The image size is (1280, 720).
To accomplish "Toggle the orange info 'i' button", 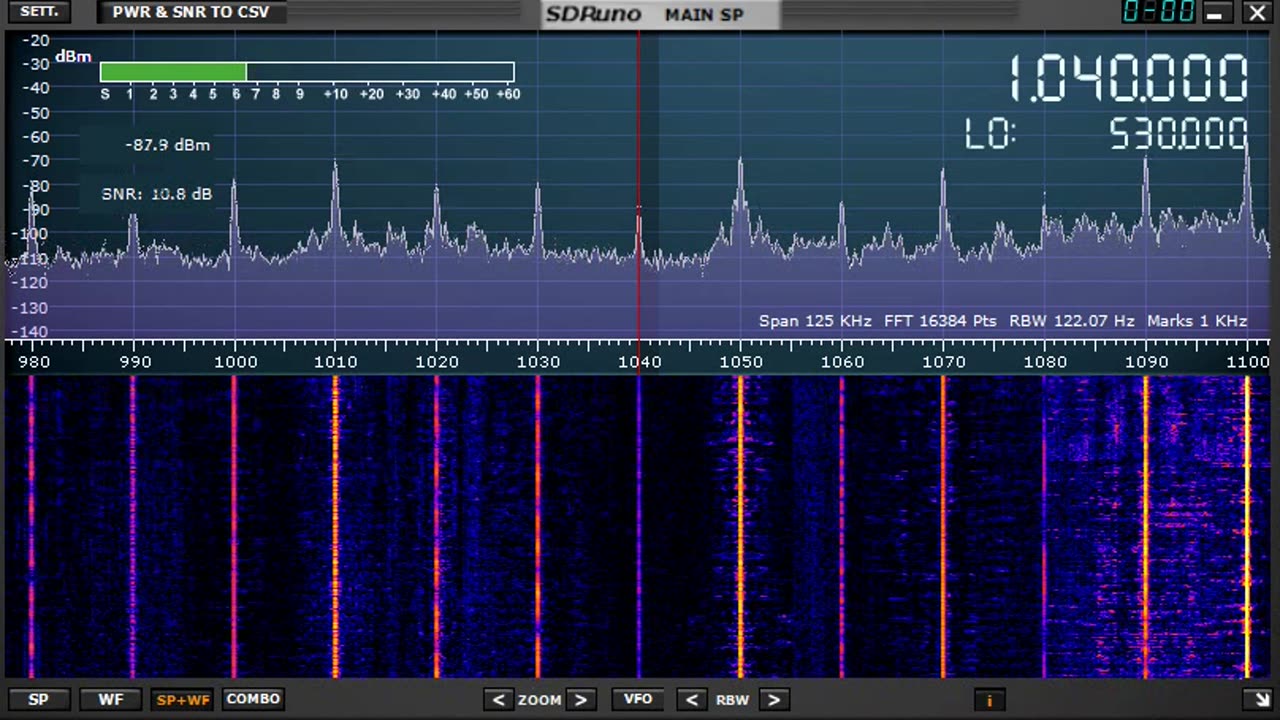I will (988, 701).
